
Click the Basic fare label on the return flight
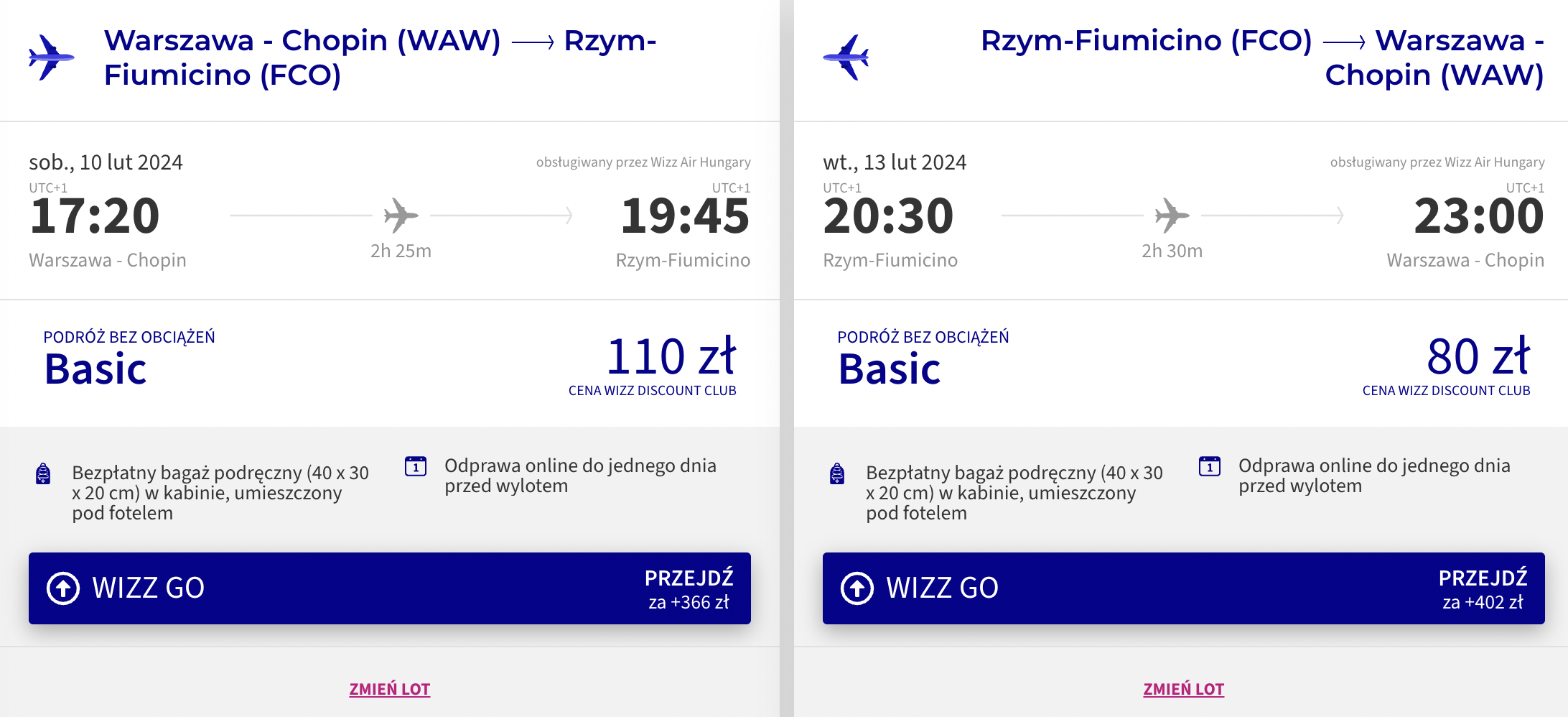coord(890,369)
